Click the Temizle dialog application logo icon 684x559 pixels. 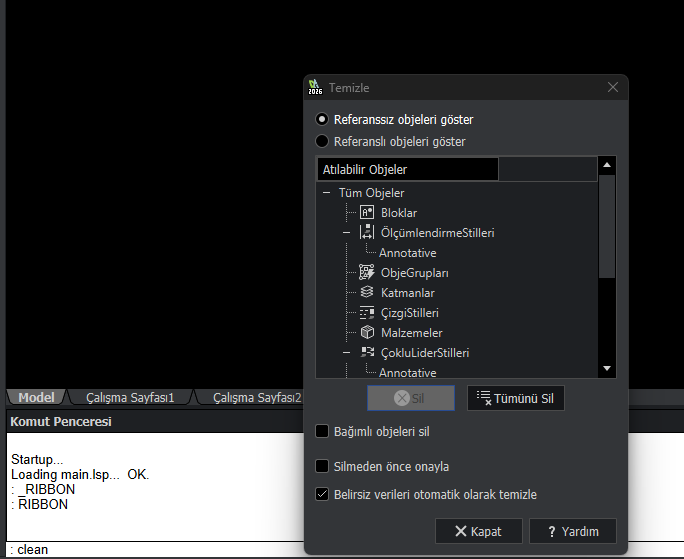[315, 87]
